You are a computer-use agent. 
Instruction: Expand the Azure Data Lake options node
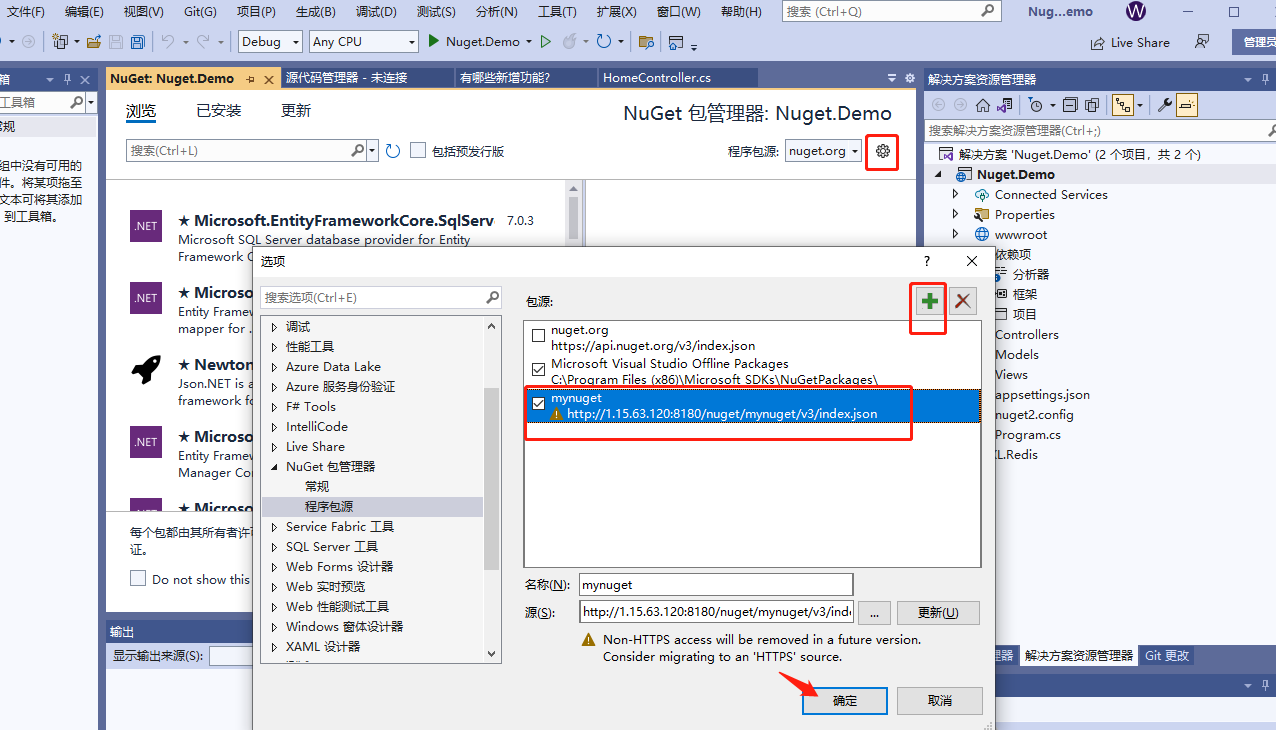pyautogui.click(x=276, y=367)
